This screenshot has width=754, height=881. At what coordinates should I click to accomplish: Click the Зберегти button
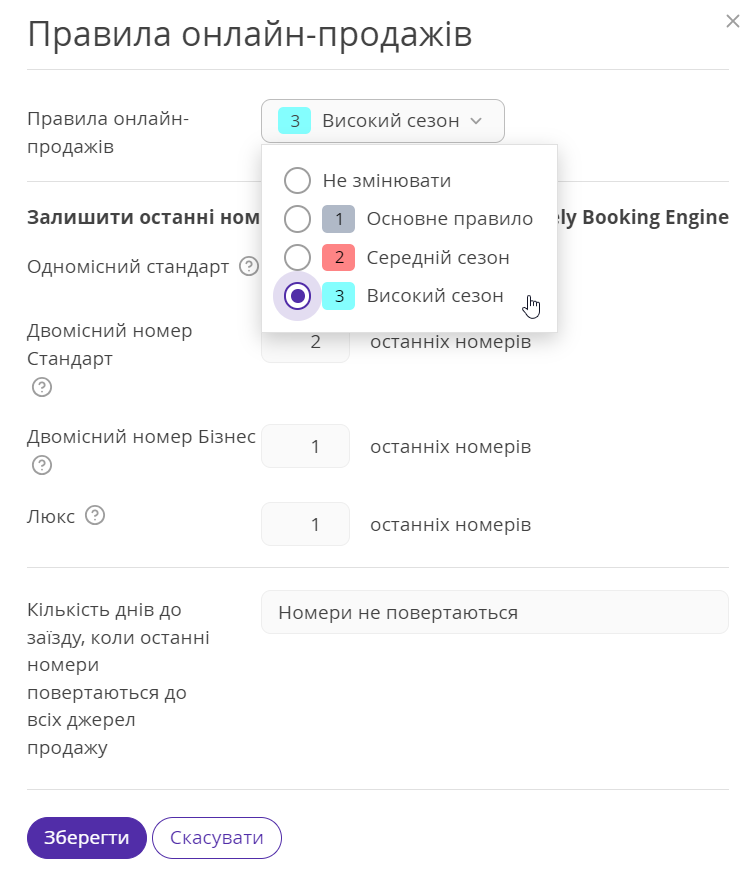pyautogui.click(x=87, y=838)
